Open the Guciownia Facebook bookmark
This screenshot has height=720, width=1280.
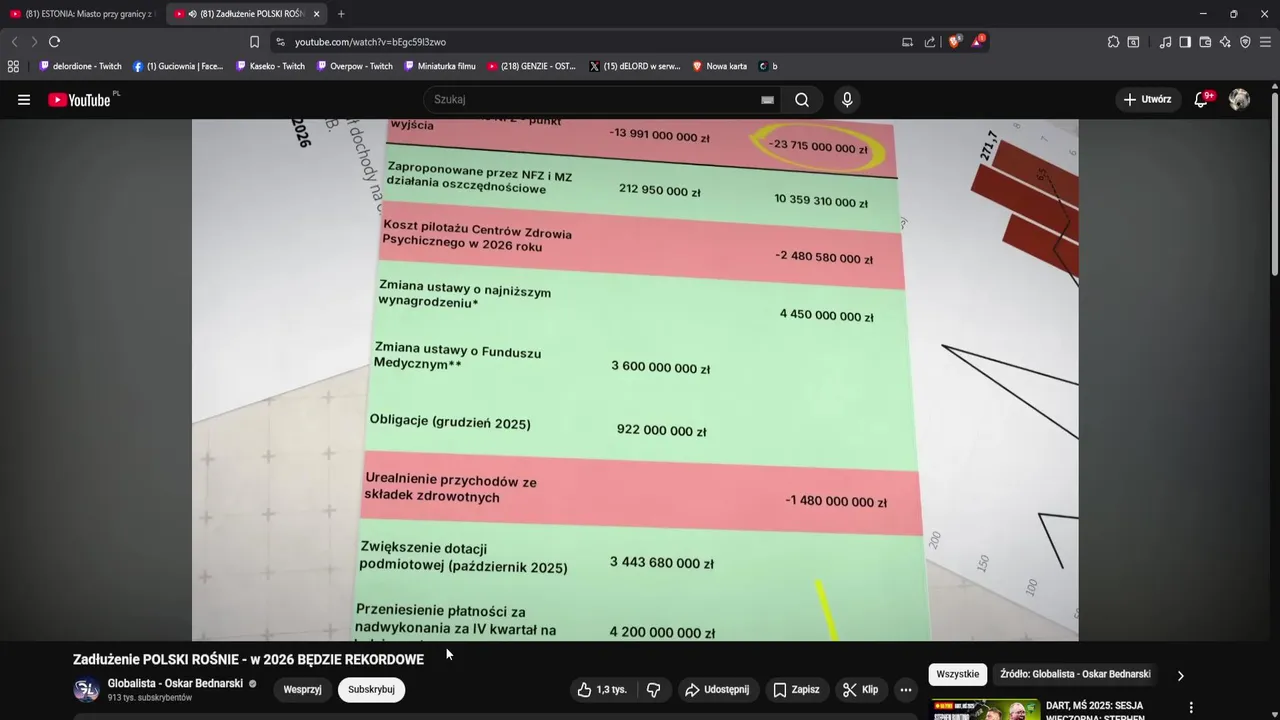(178, 66)
